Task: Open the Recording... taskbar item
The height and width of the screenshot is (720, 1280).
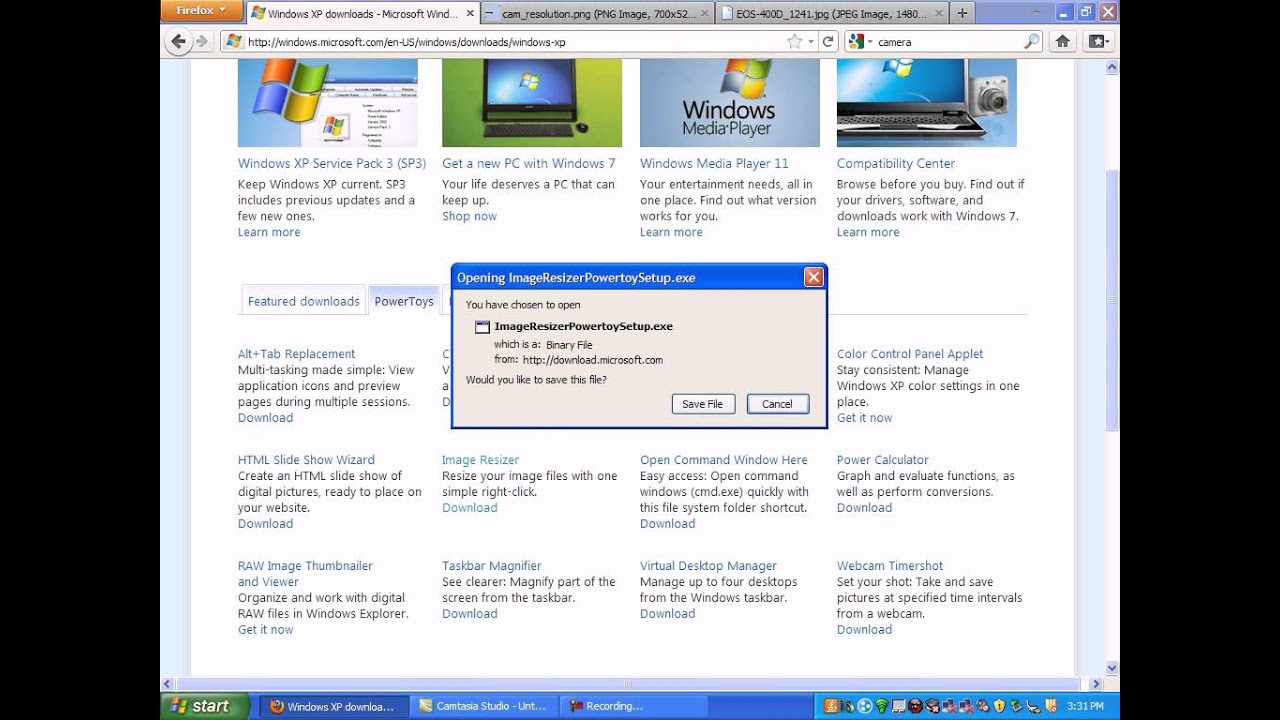Action: coord(634,706)
